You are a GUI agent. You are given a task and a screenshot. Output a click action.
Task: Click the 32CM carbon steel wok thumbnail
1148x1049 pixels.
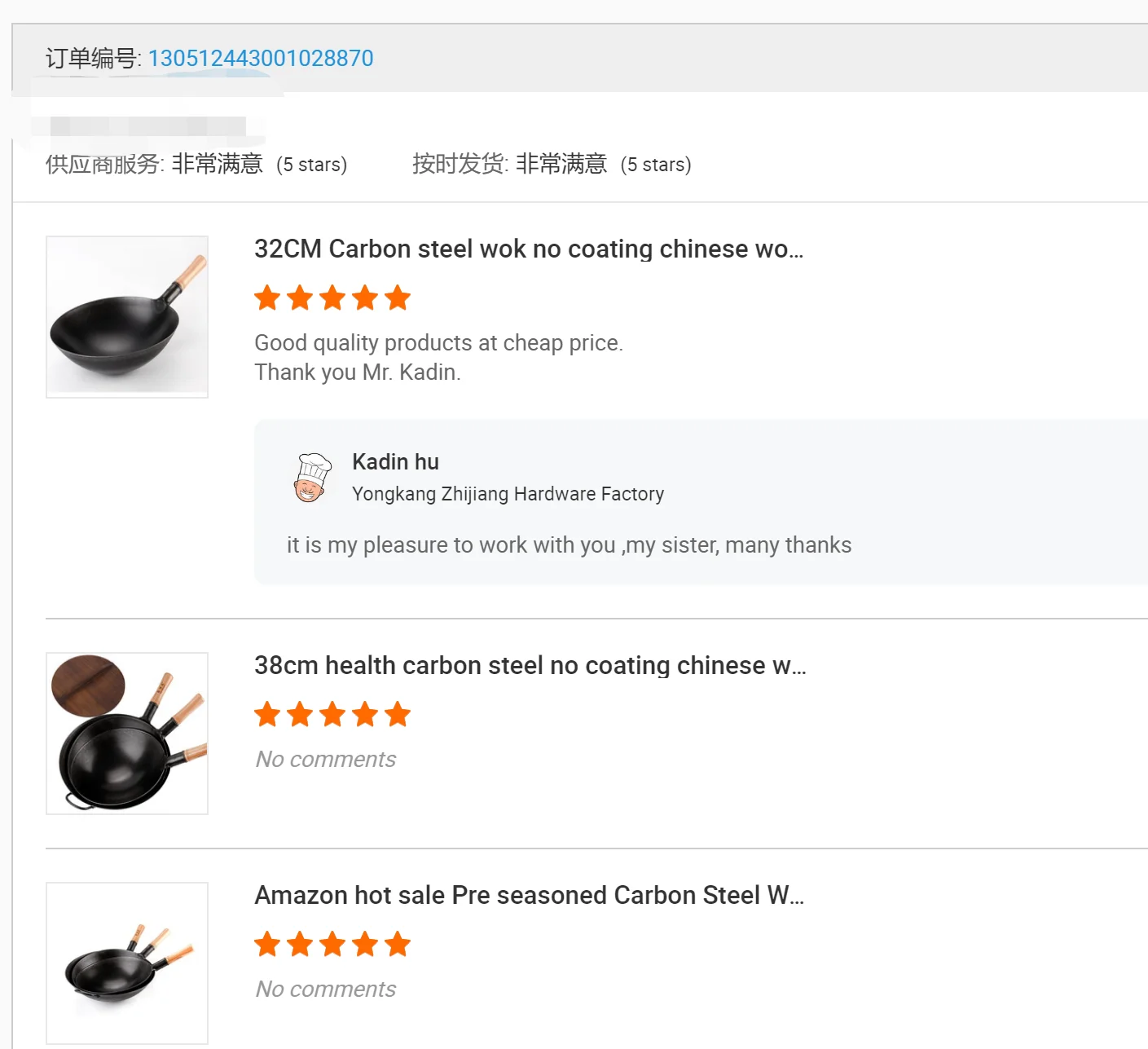click(127, 317)
